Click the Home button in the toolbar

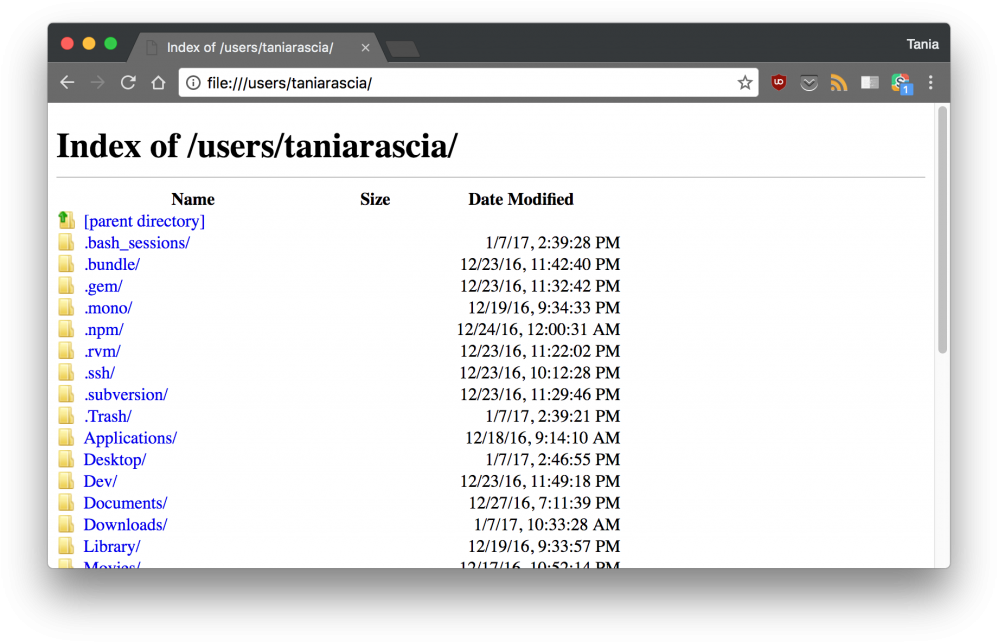click(158, 82)
